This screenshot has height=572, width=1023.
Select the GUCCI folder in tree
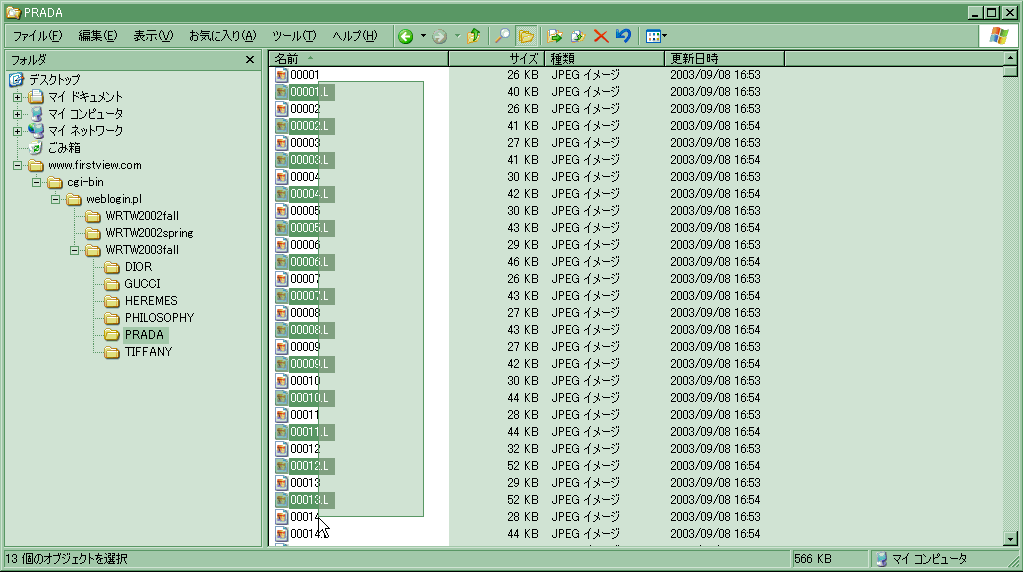(x=142, y=284)
